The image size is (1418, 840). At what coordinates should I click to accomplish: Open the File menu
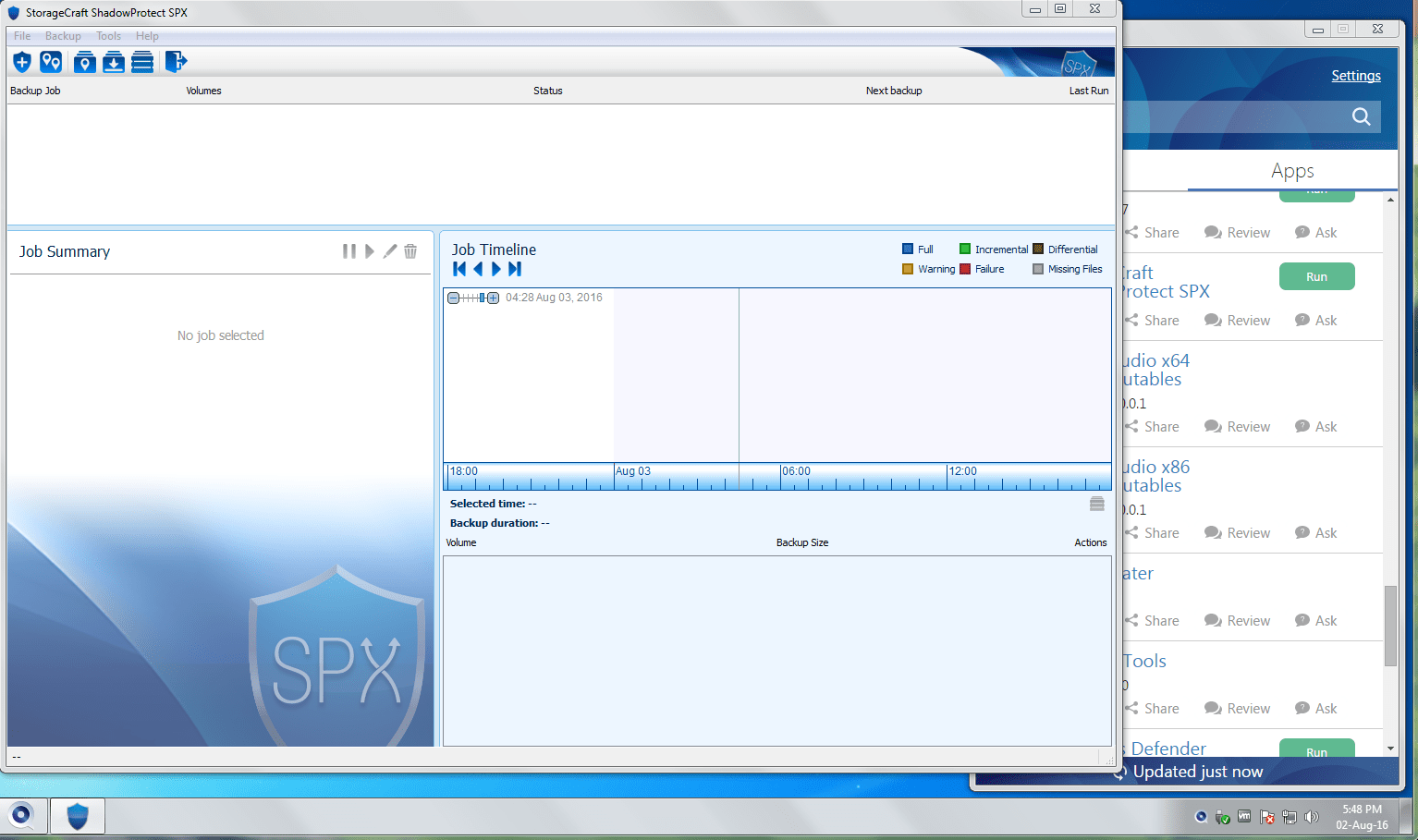21,35
